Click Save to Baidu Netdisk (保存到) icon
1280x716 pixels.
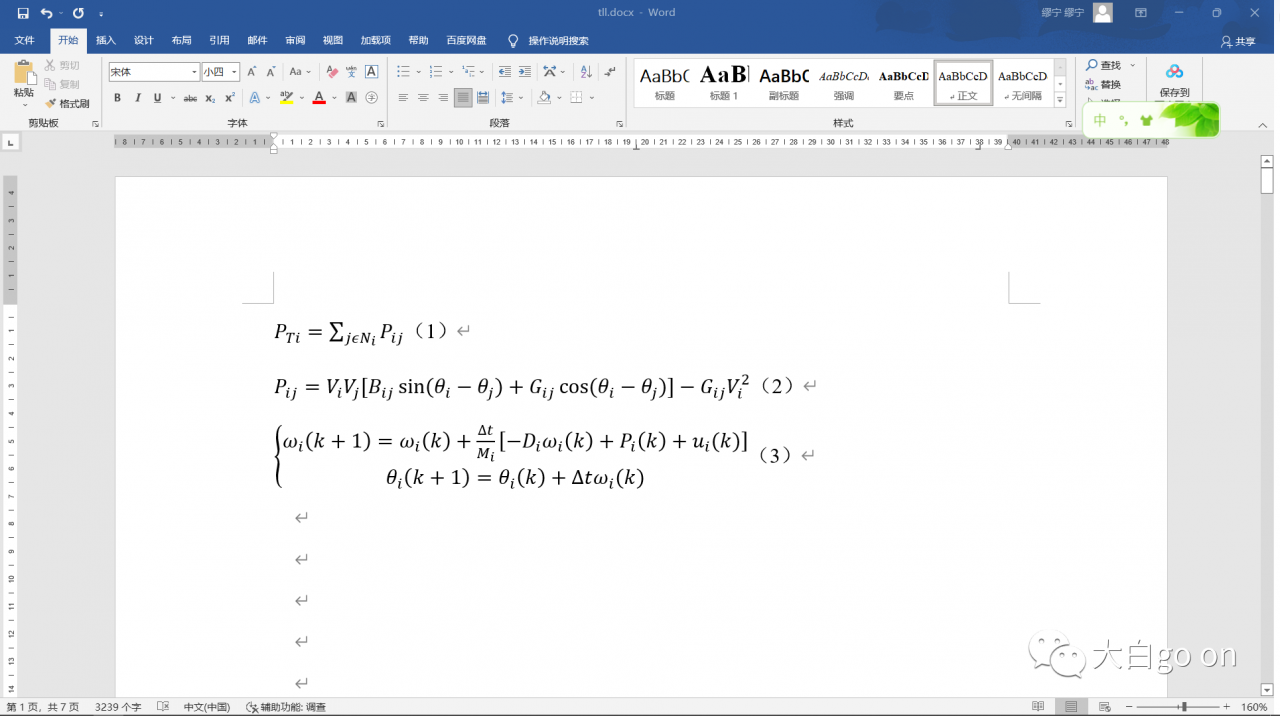click(1174, 80)
